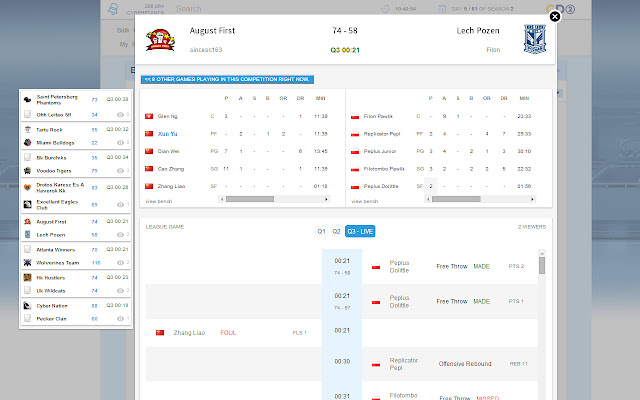Image resolution: width=640 pixels, height=400 pixels.
Task: Click the eye icon for Wolverines Team game
Action: pos(120,262)
